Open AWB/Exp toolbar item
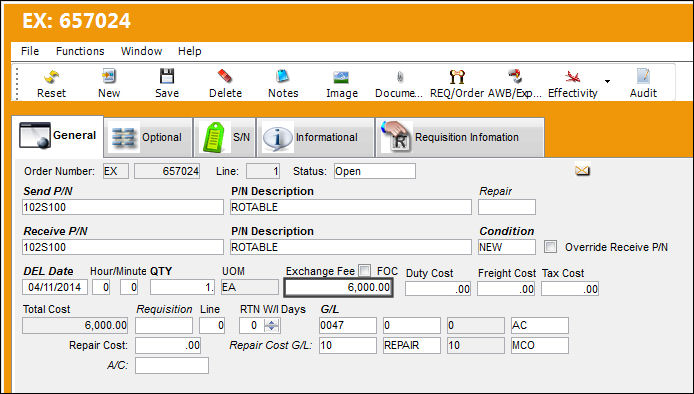This screenshot has width=694, height=394. pyautogui.click(x=515, y=84)
